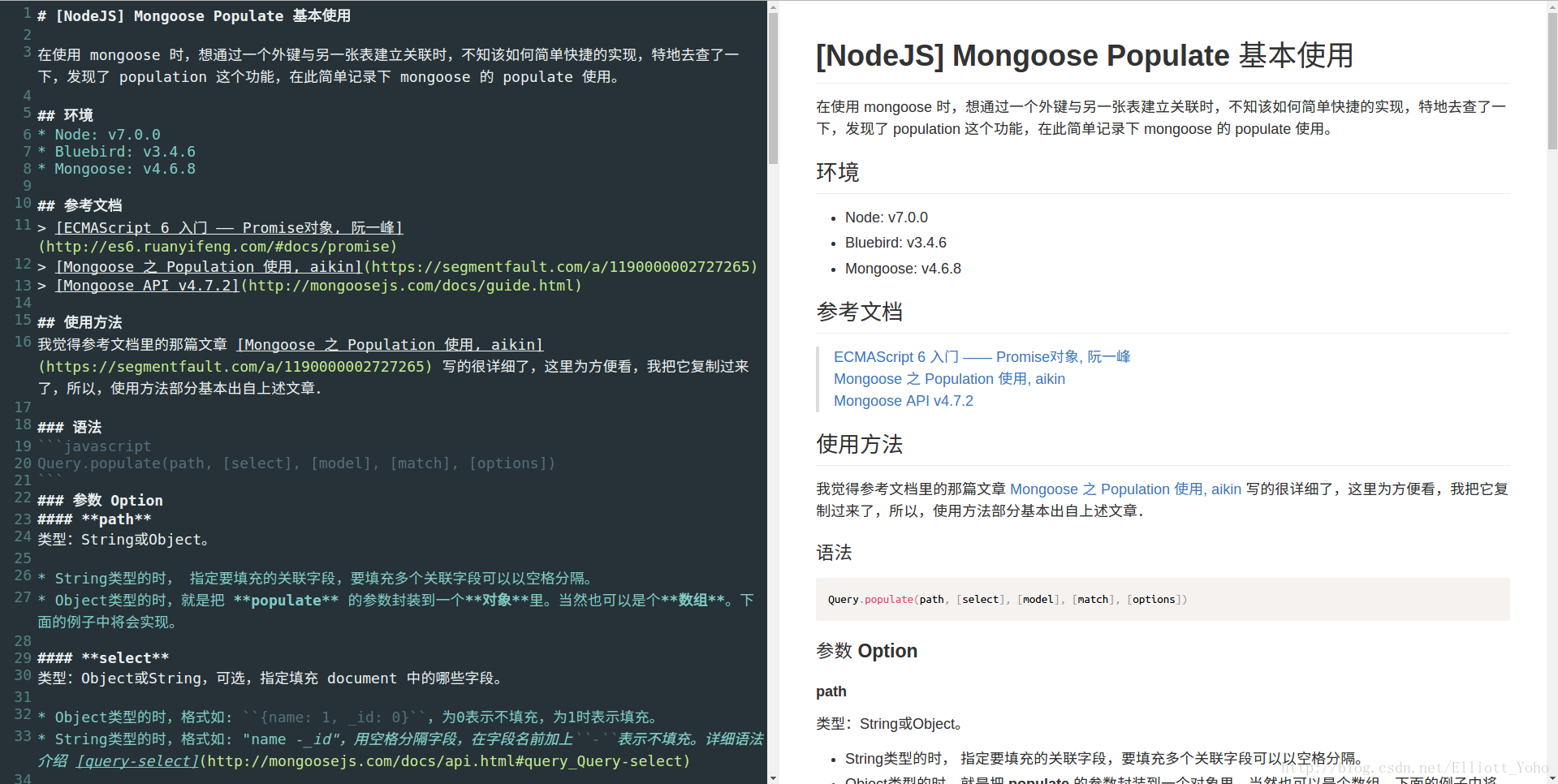
Task: Click '类型: Object或String' line 30 in editor
Action: coord(273,678)
